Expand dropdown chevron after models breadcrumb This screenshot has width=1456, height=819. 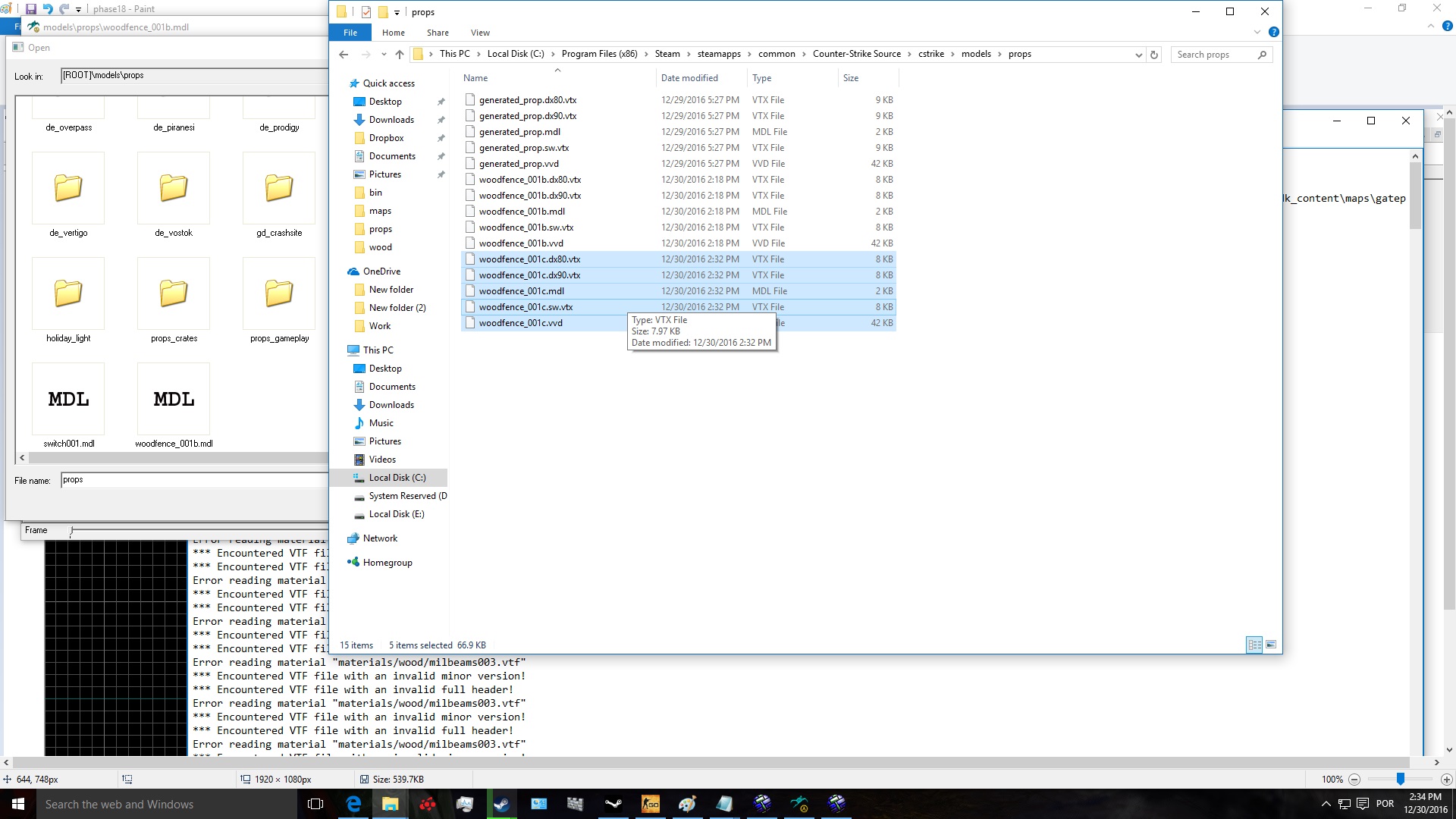(x=999, y=54)
